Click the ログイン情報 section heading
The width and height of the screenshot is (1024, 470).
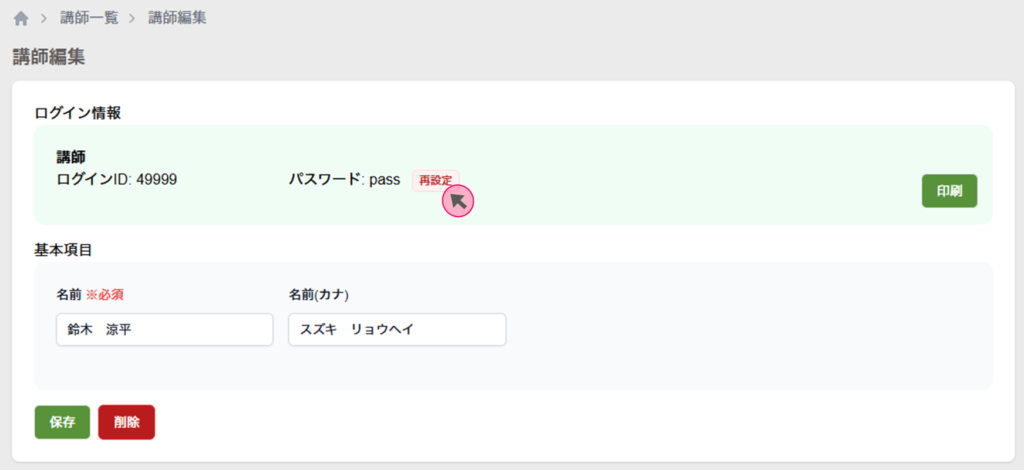click(x=78, y=113)
